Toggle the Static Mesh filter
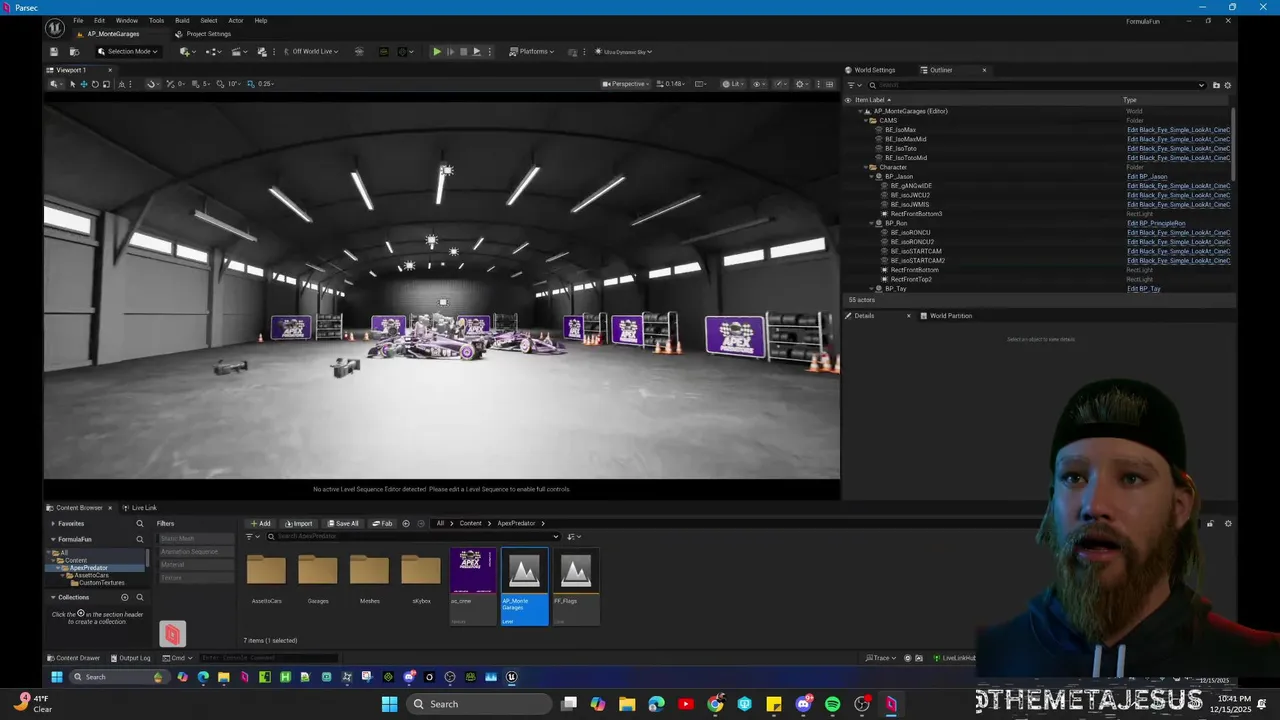Screen dimensions: 1280x720 pyautogui.click(x=196, y=539)
